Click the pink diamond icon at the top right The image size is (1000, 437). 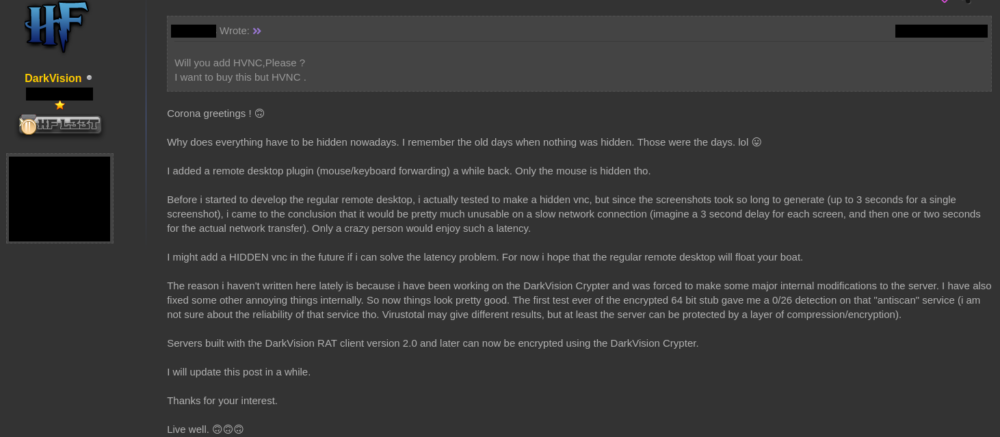click(x=945, y=1)
